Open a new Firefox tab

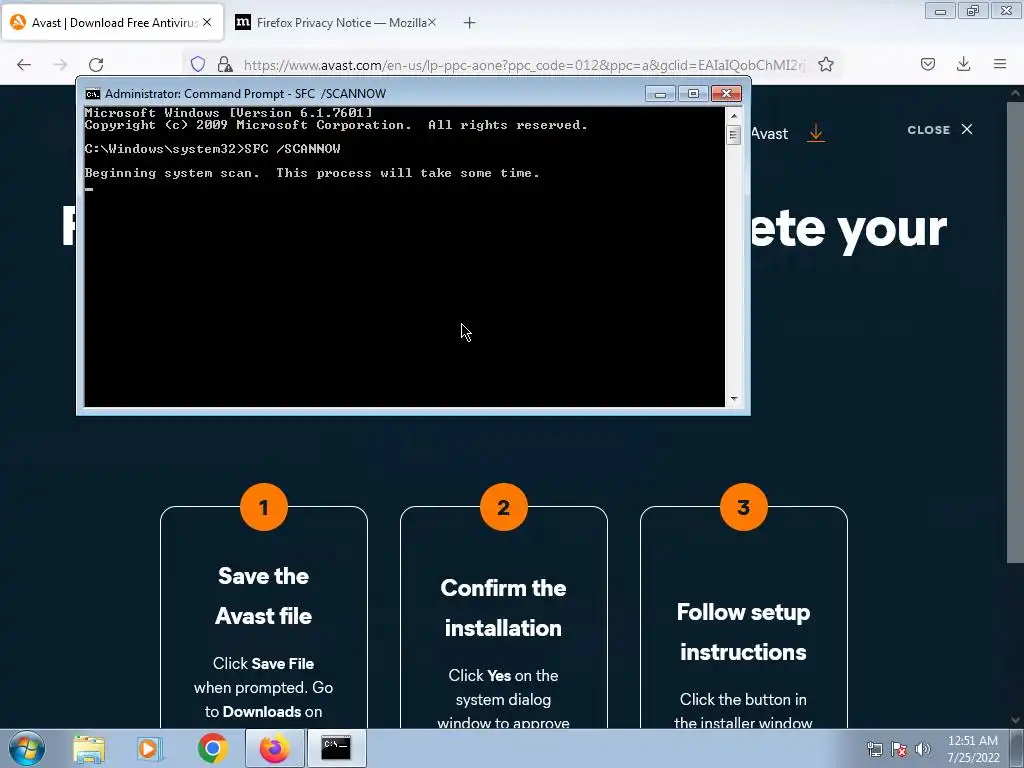click(470, 23)
